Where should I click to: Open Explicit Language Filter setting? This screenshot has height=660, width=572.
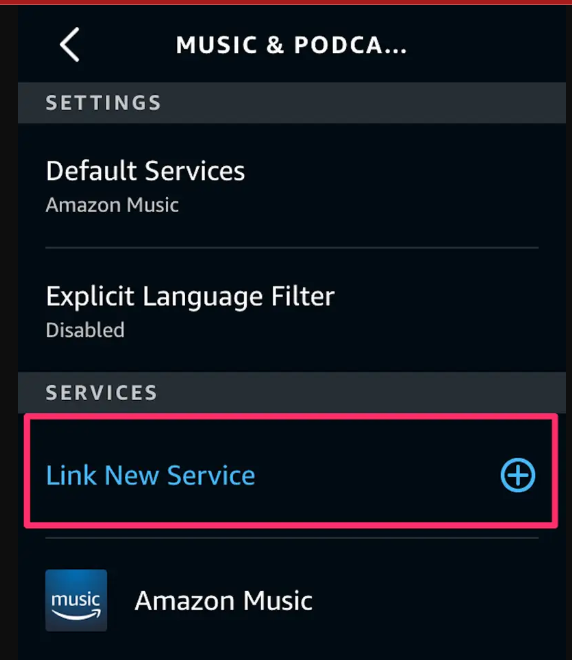pos(291,310)
